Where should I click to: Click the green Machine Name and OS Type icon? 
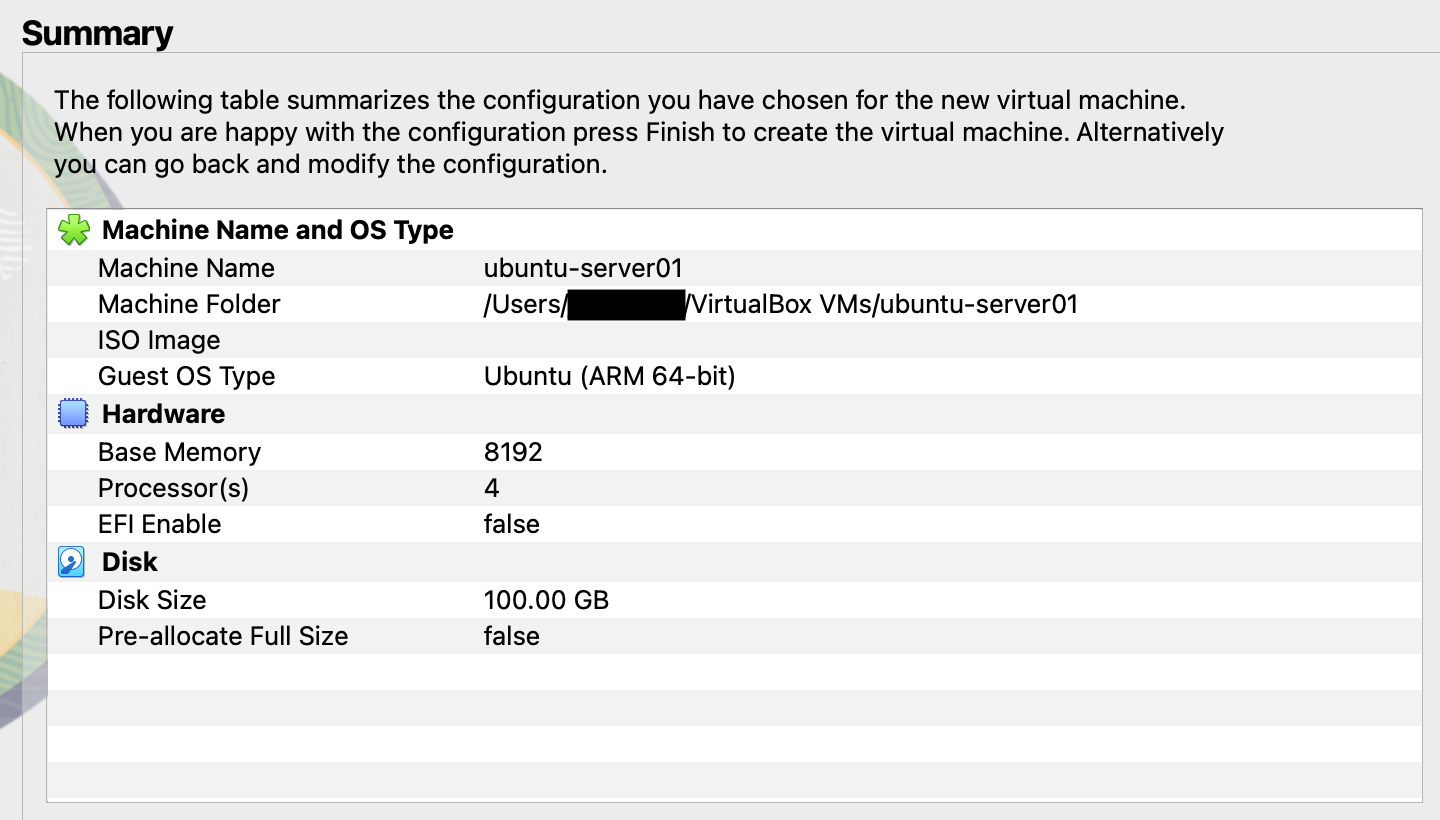click(73, 230)
